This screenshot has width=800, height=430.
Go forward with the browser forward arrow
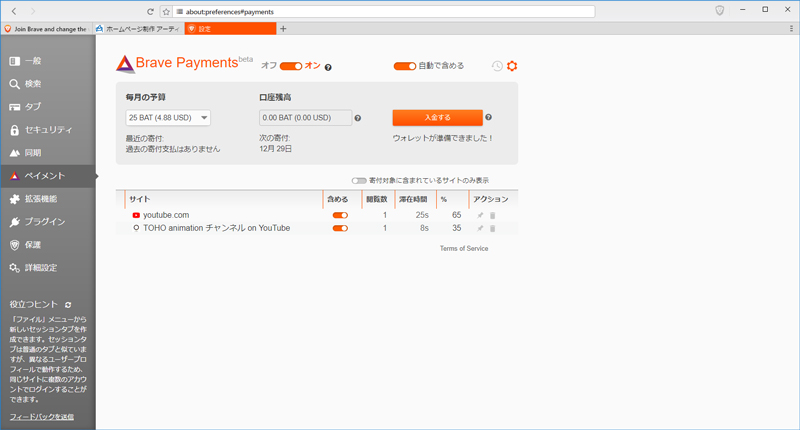click(x=33, y=11)
